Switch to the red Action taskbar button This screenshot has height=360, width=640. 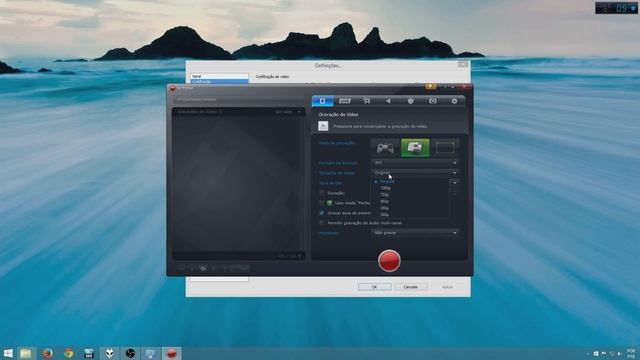tap(172, 353)
